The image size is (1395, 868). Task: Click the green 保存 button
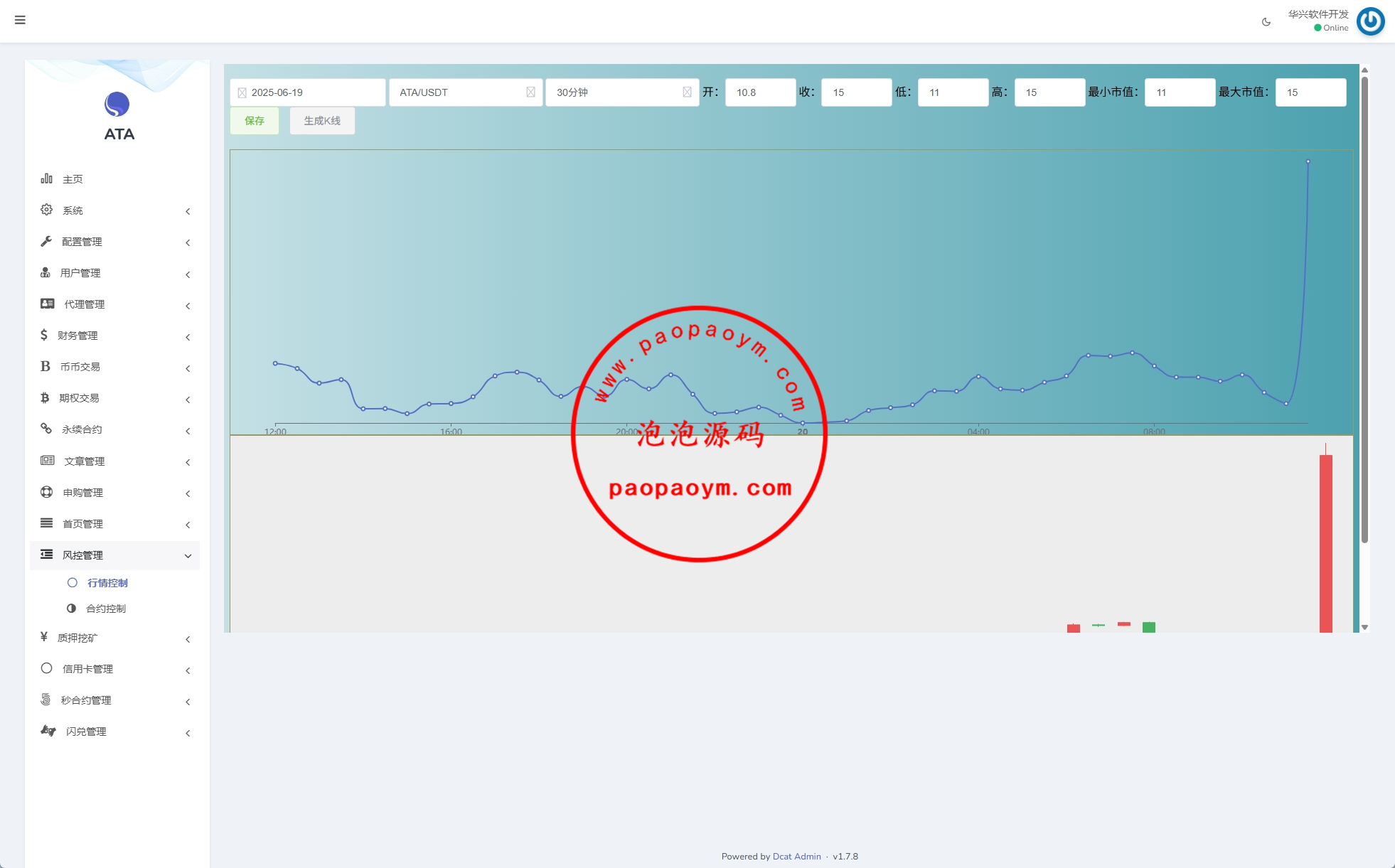[255, 121]
